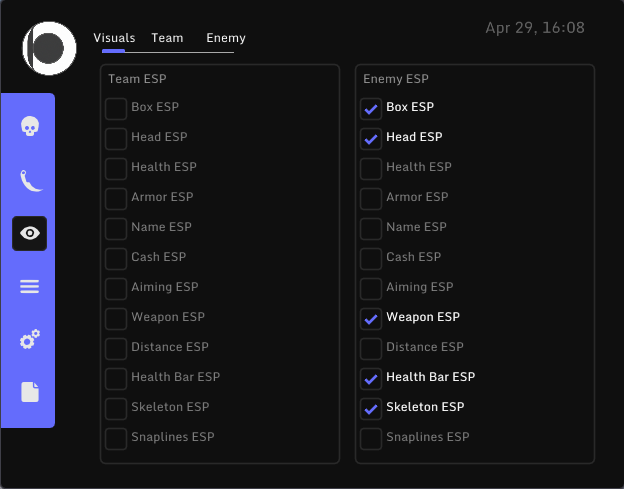Check Team Name ESP option
The height and width of the screenshot is (489, 624).
coord(116,228)
